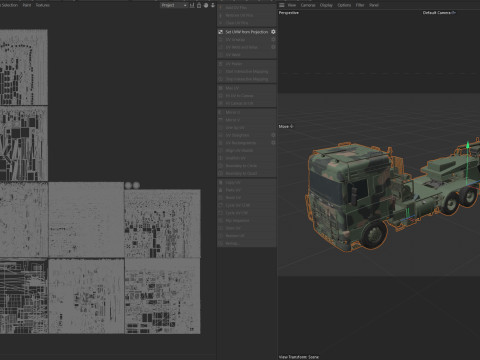Click the Set UVW from Projection icon
Screen dimensions: 480x360
(x=220, y=32)
